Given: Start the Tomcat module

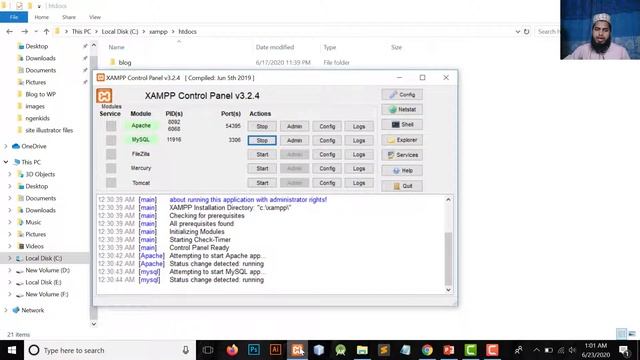Looking at the screenshot, I should 262,183.
